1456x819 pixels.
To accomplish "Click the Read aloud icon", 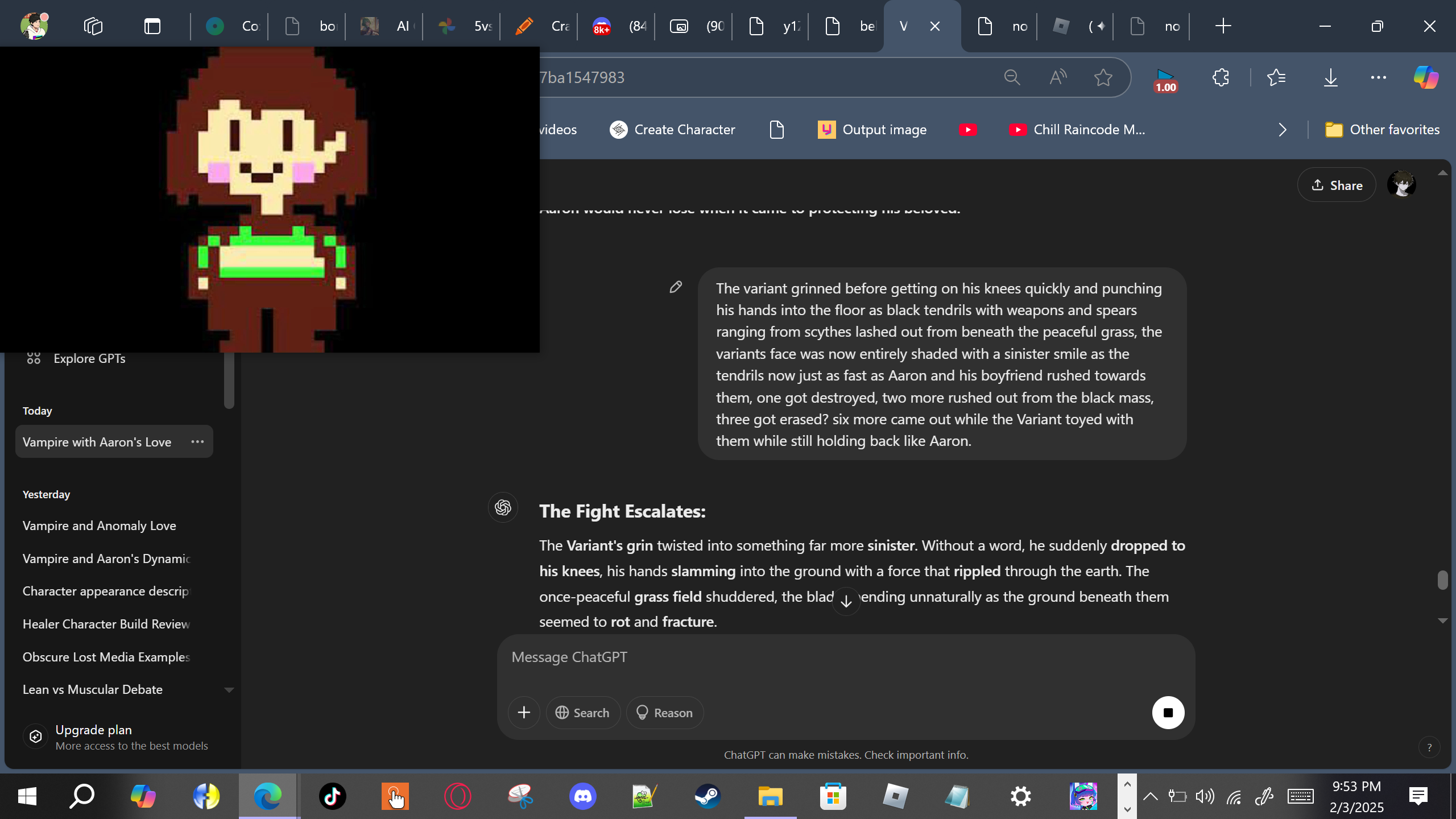I will pos(1058,77).
